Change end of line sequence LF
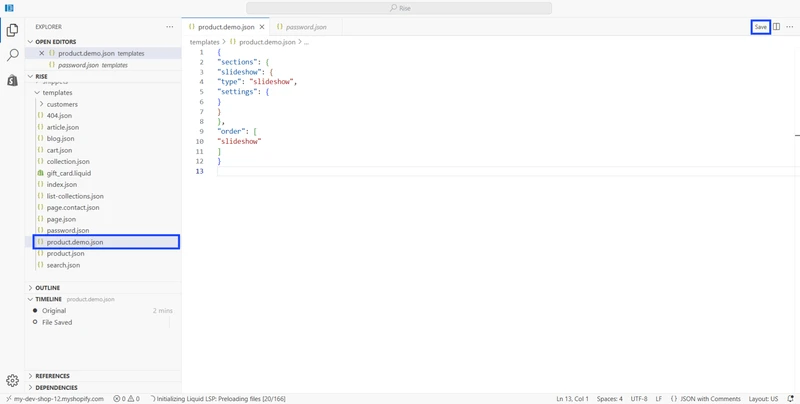This screenshot has width=800, height=404. [659, 399]
